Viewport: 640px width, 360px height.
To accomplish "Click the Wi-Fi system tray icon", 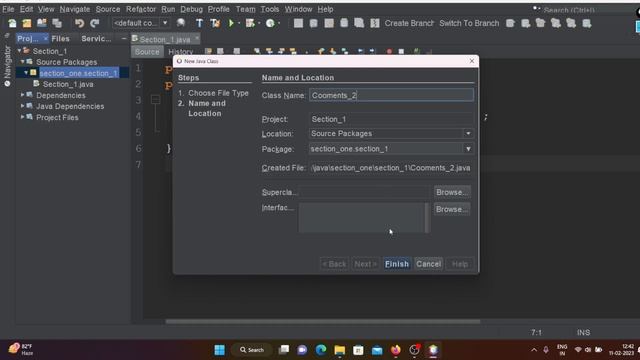I will click(x=578, y=350).
